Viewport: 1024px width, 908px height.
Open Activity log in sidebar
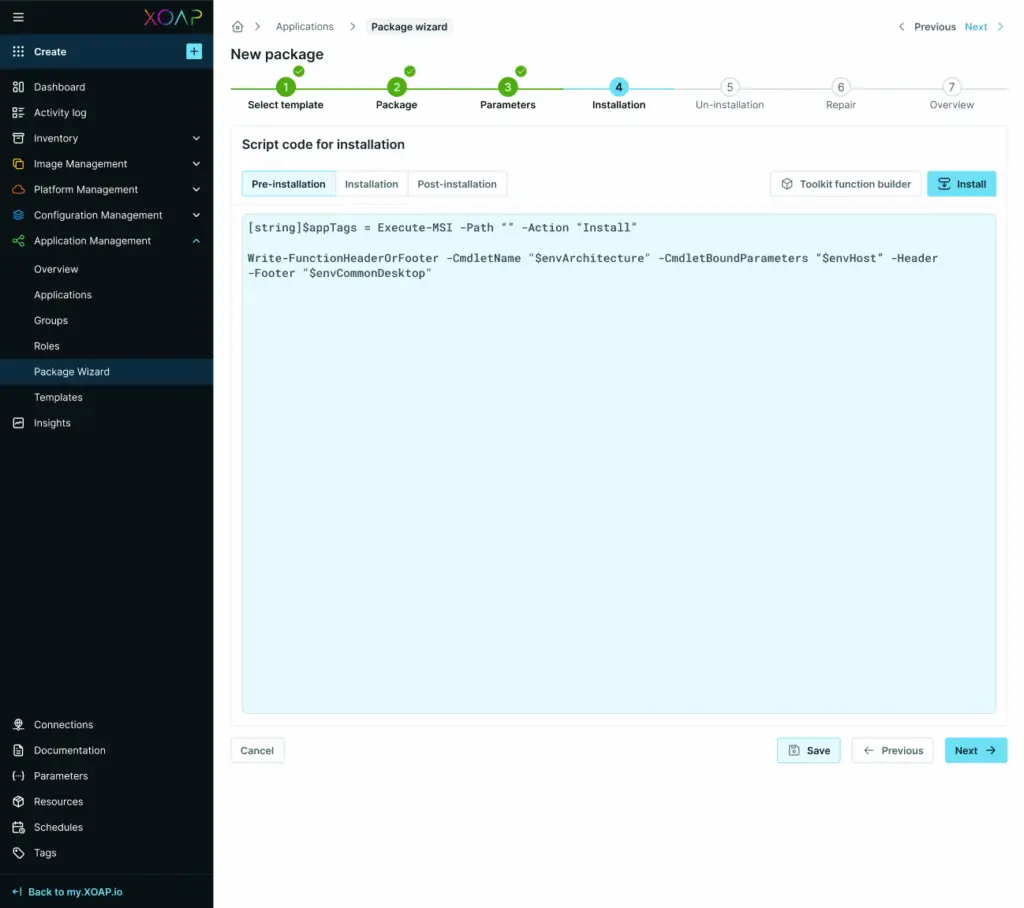pos(60,113)
